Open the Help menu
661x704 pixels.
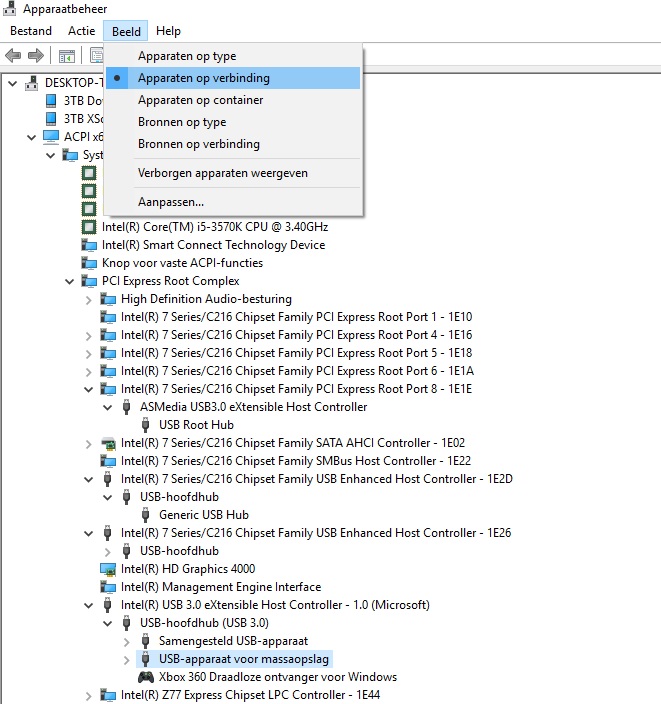tap(168, 31)
